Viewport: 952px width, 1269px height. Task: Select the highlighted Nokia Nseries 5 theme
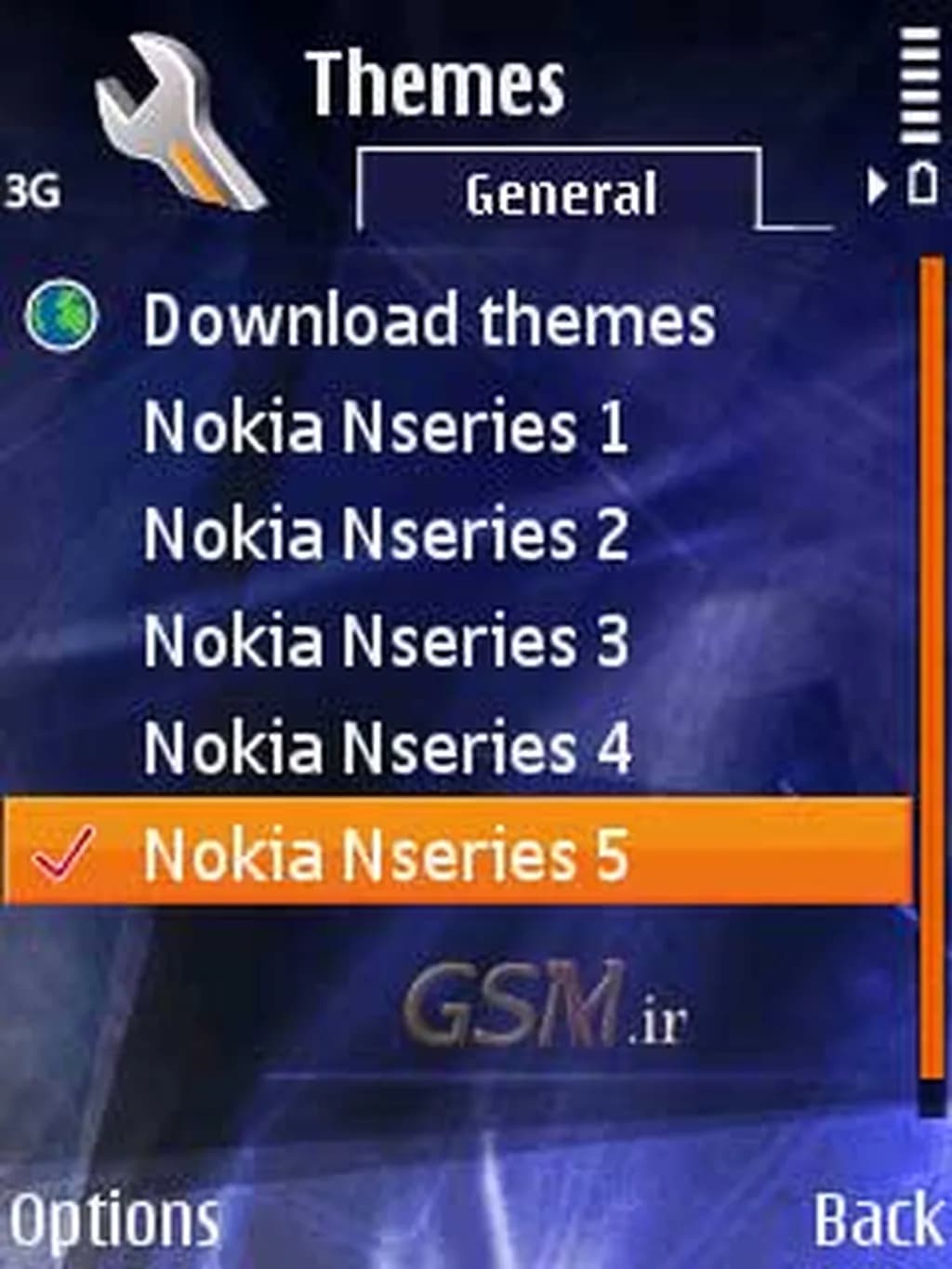457,852
